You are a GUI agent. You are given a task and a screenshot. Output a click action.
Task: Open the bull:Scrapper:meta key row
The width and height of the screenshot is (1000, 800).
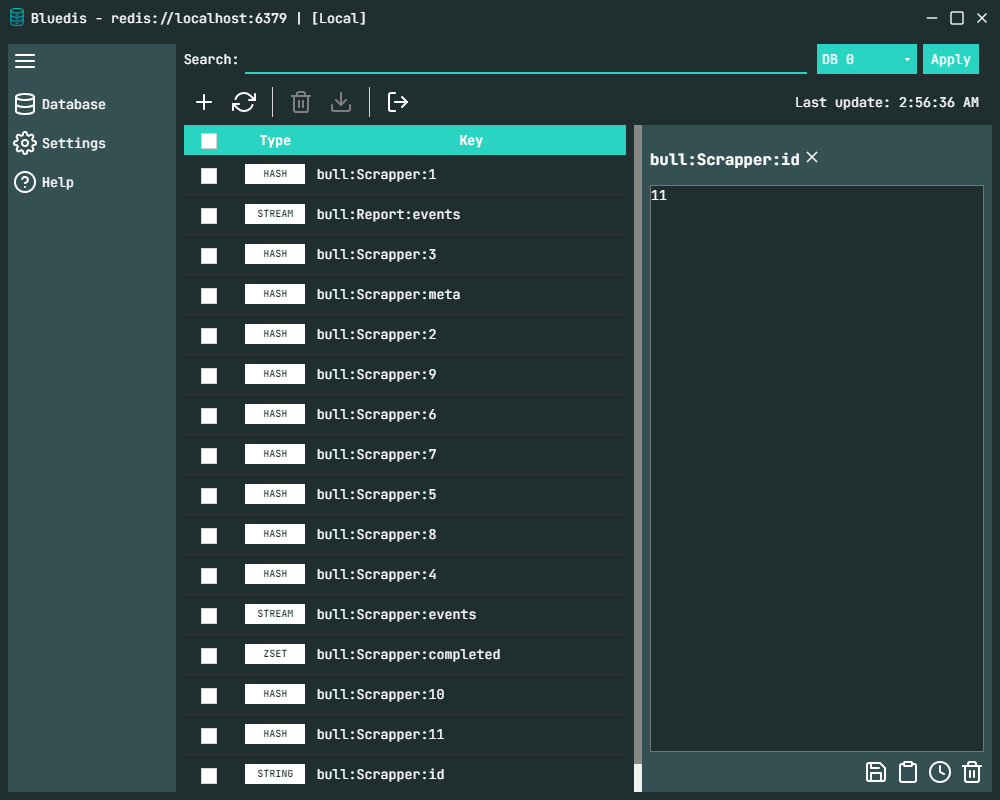click(x=388, y=295)
